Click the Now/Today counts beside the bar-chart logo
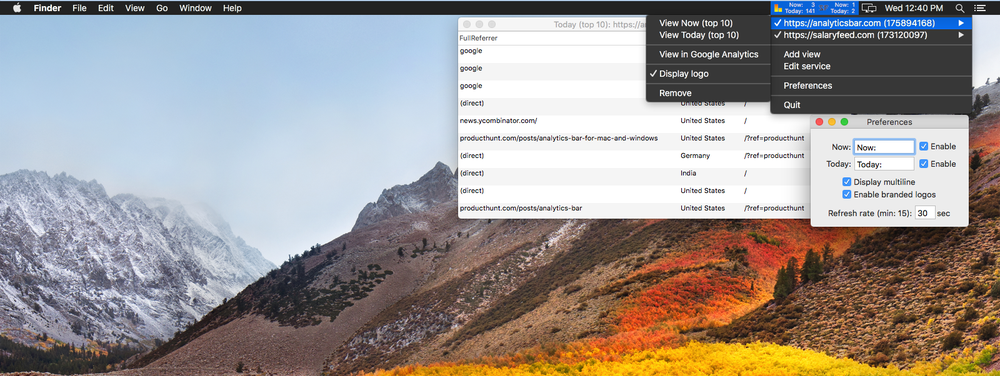The height and width of the screenshot is (376, 1000). [x=801, y=8]
